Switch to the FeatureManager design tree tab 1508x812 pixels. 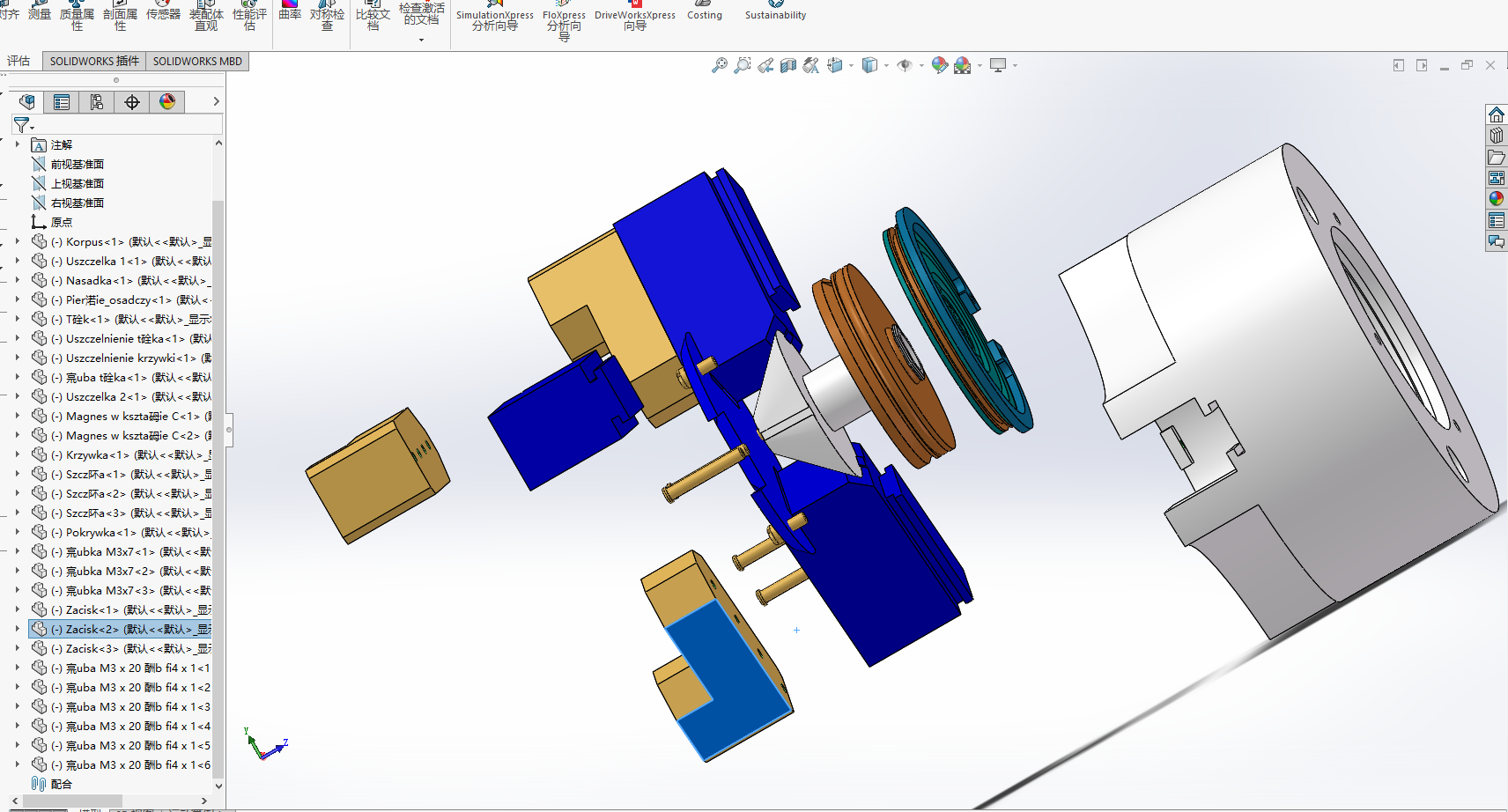point(26,102)
